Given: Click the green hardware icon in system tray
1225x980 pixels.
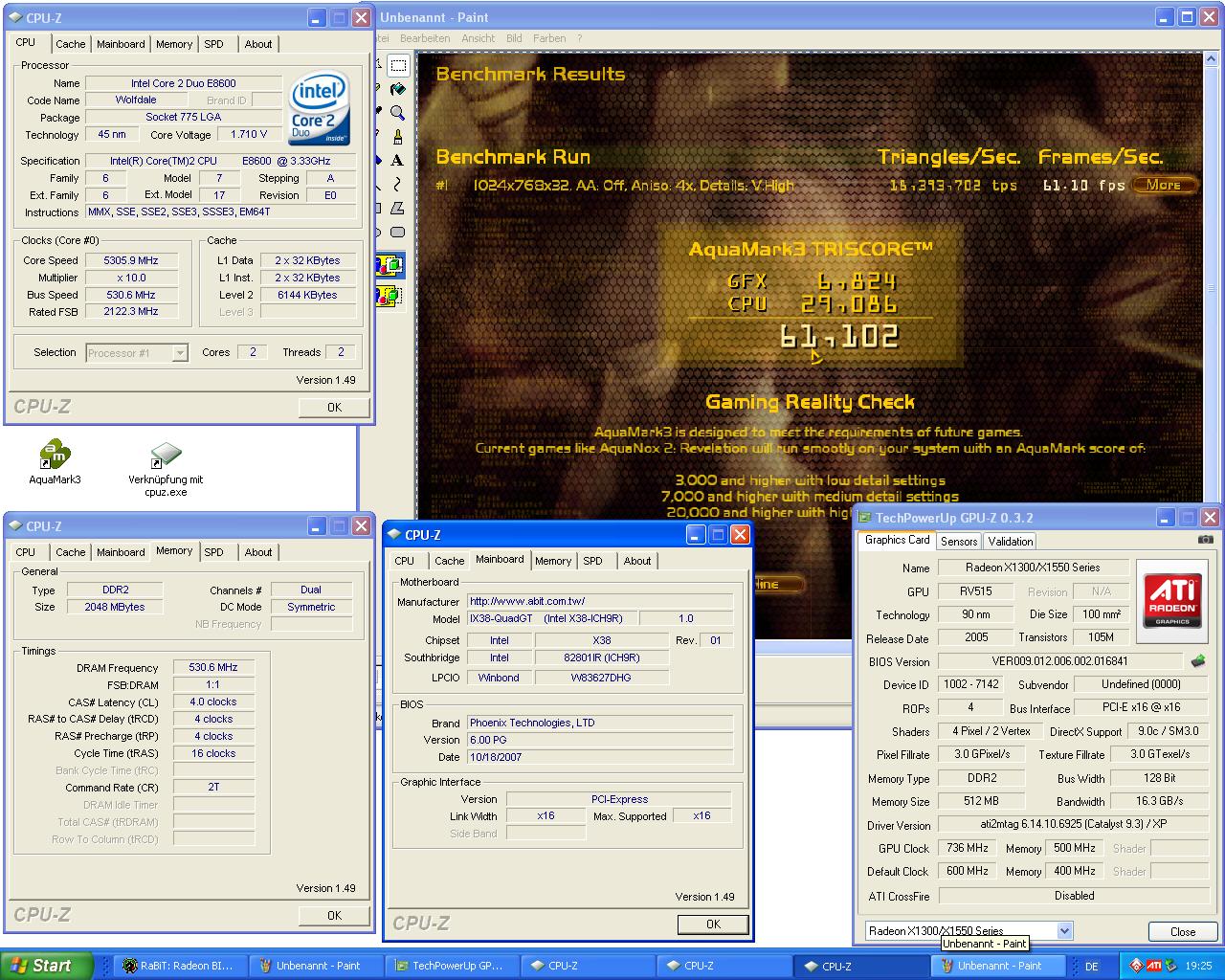Looking at the screenshot, I should (x=1172, y=966).
